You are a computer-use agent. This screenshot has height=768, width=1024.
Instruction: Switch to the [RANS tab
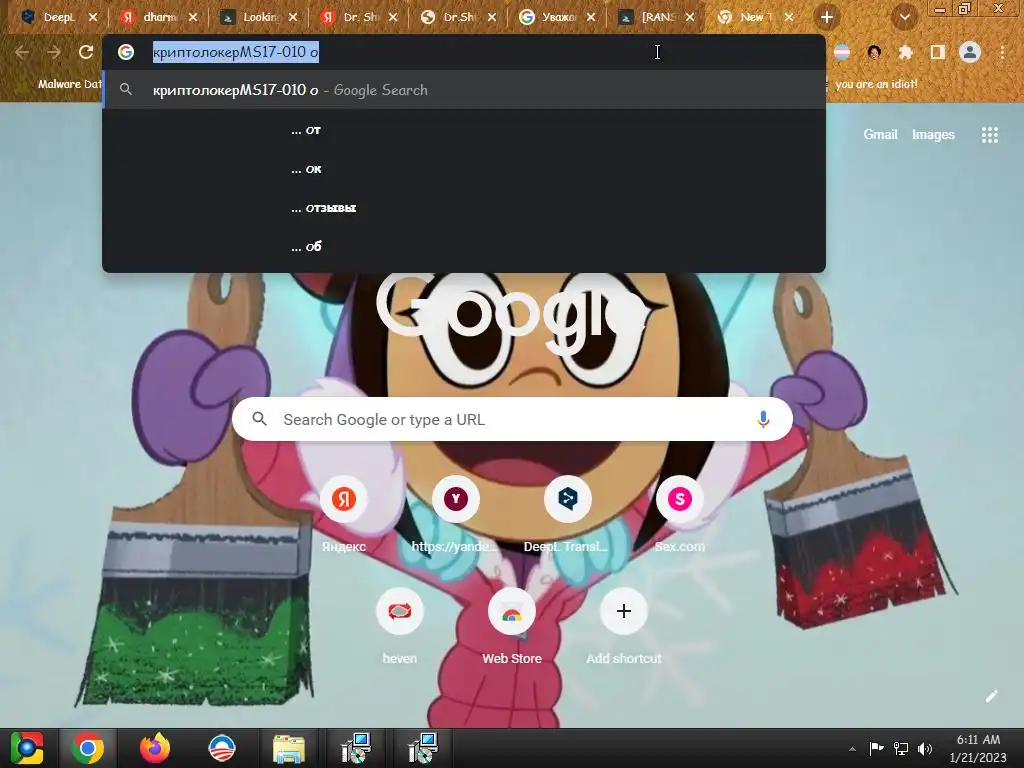click(x=656, y=18)
